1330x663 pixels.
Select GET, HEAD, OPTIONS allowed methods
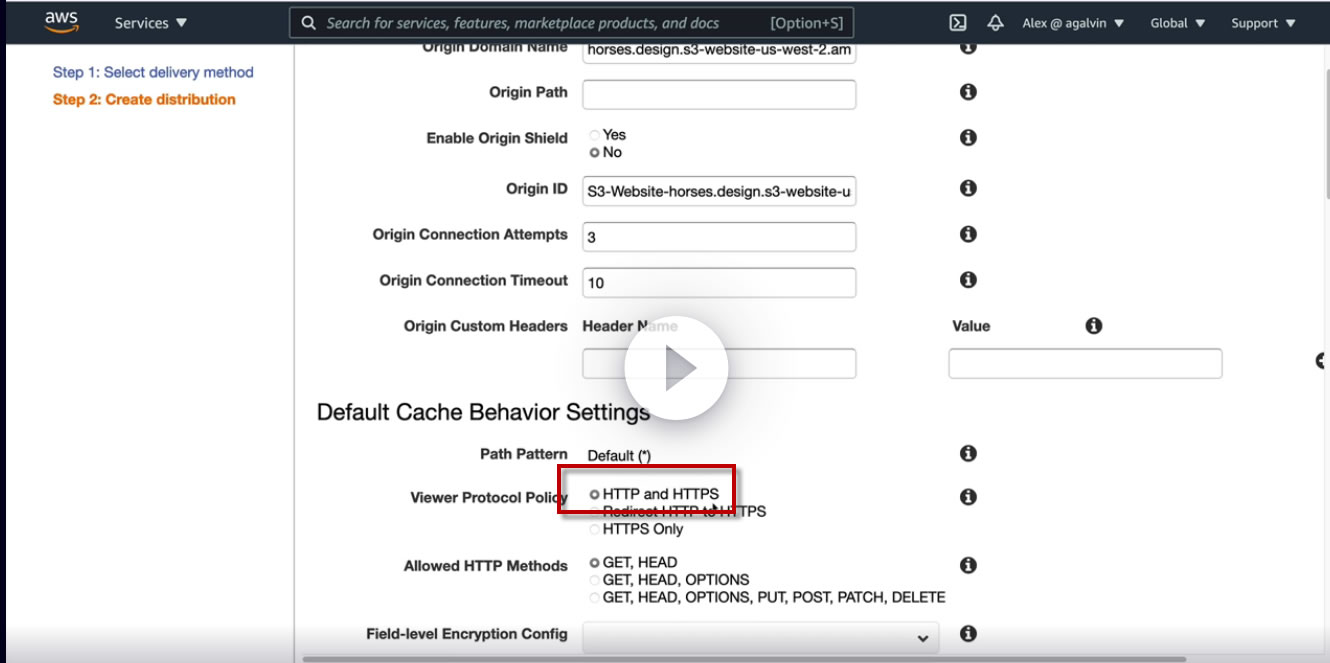click(x=595, y=580)
